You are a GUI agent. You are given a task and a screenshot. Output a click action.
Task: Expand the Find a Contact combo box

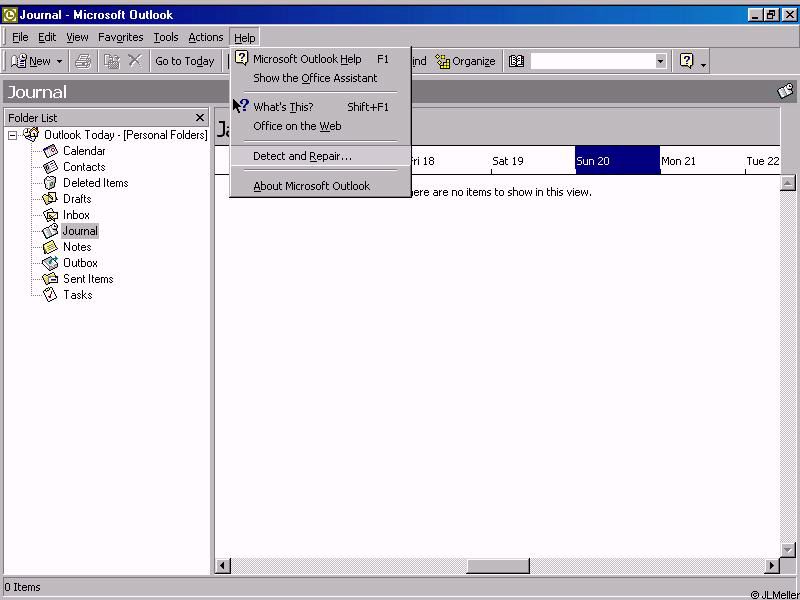(x=660, y=61)
